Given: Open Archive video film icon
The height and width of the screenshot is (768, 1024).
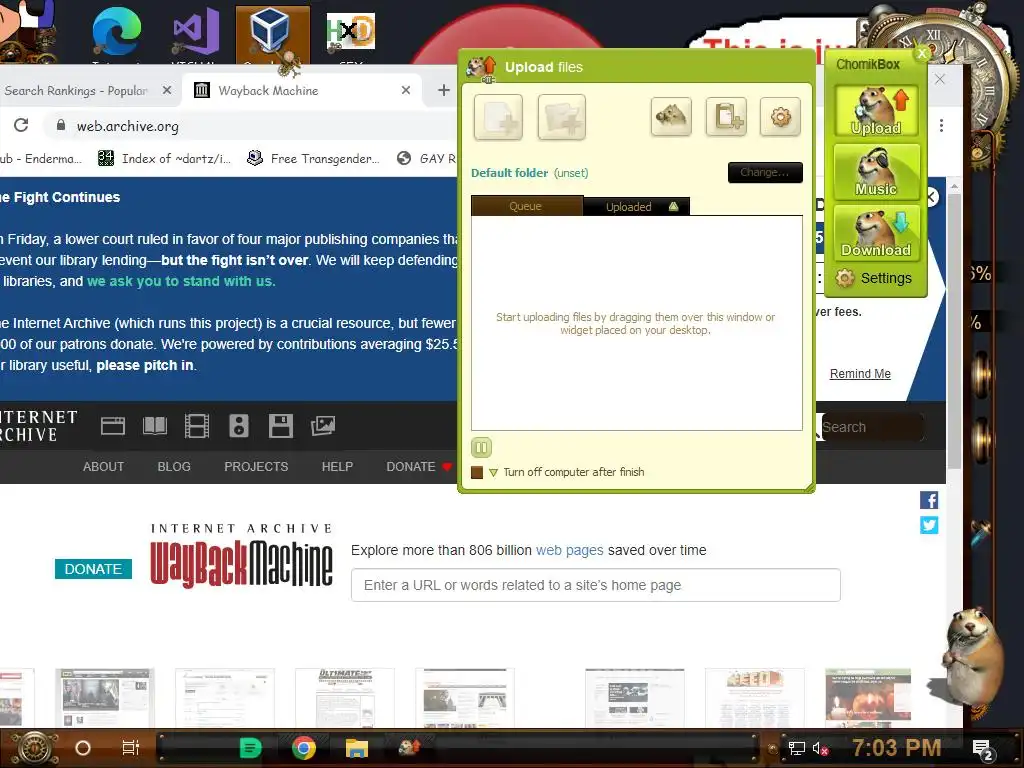Looking at the screenshot, I should [x=197, y=426].
